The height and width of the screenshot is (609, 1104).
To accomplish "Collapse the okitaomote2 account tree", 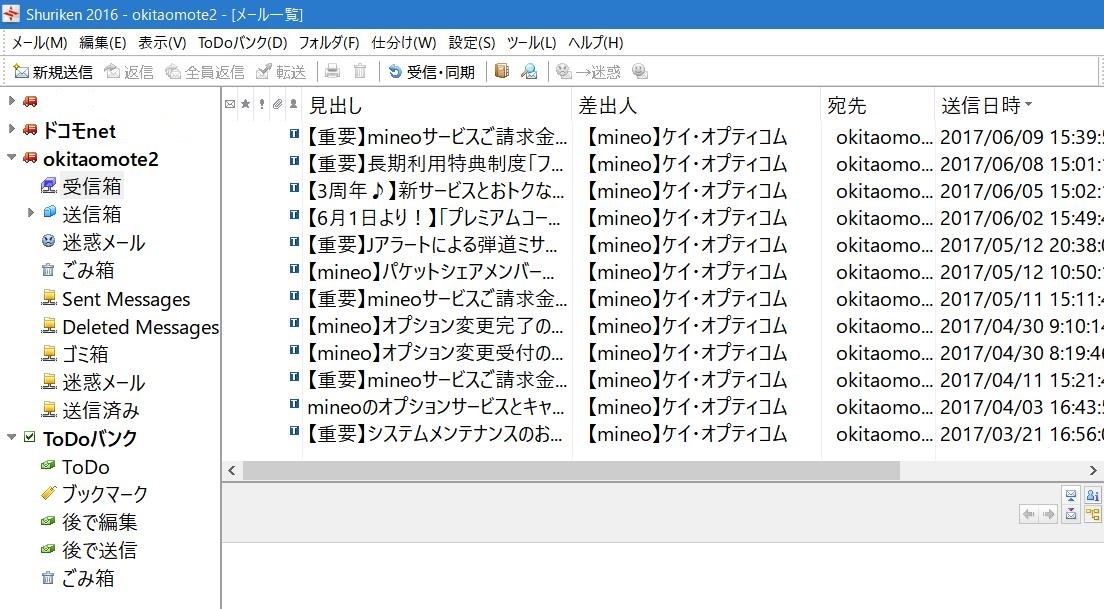I will click(11, 158).
